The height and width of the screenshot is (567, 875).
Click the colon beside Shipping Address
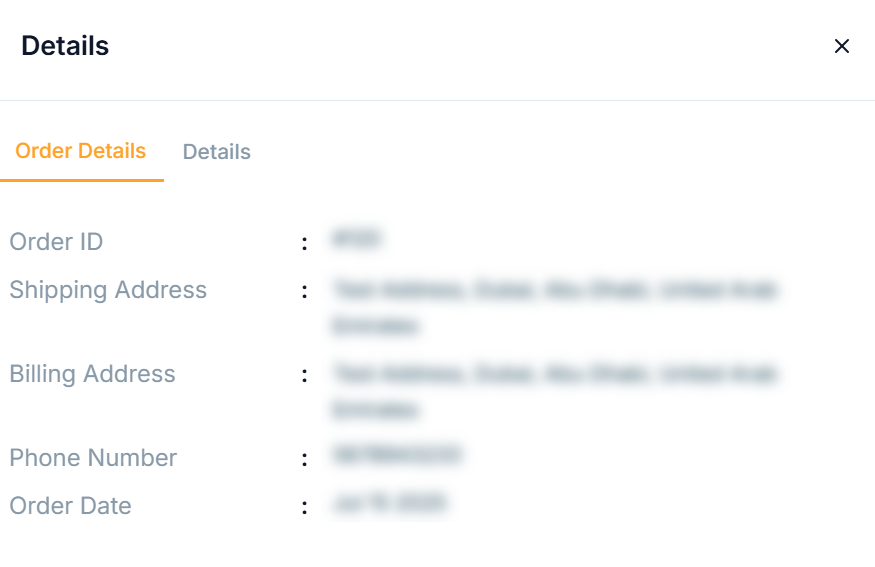click(304, 291)
